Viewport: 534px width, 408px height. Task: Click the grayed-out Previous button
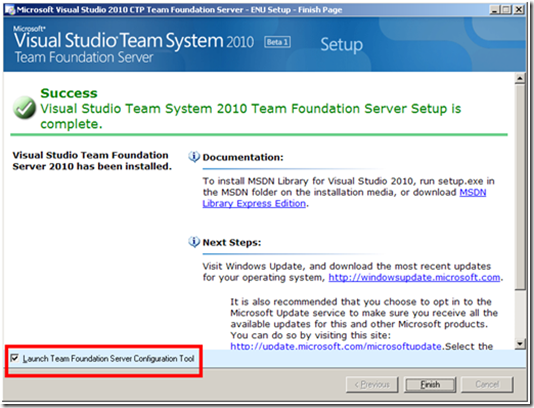tap(372, 385)
